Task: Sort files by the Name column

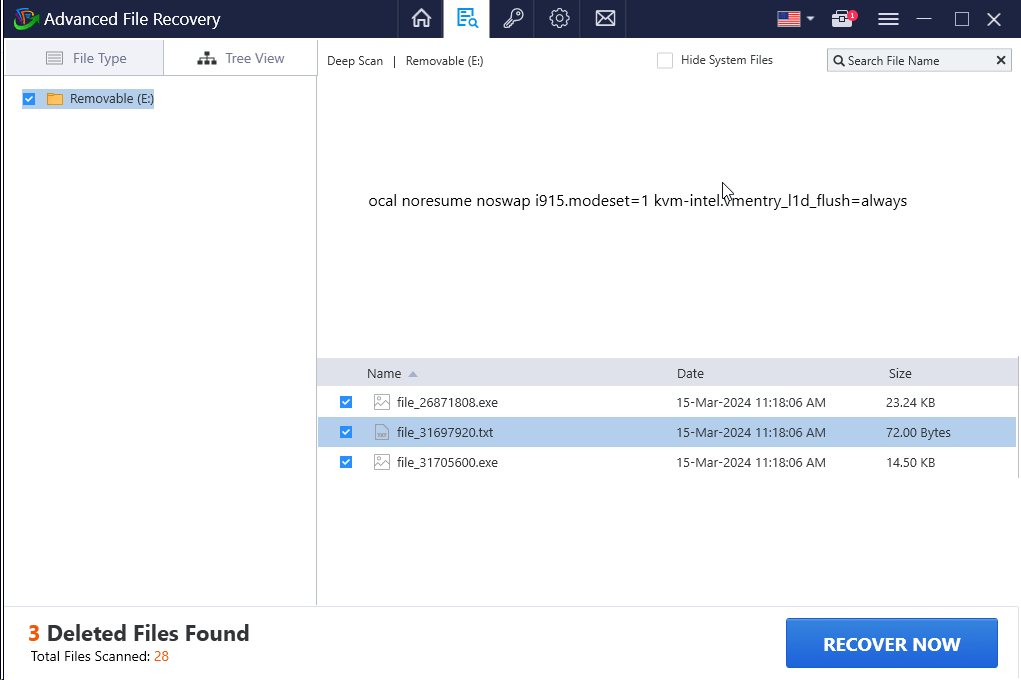Action: coord(384,373)
